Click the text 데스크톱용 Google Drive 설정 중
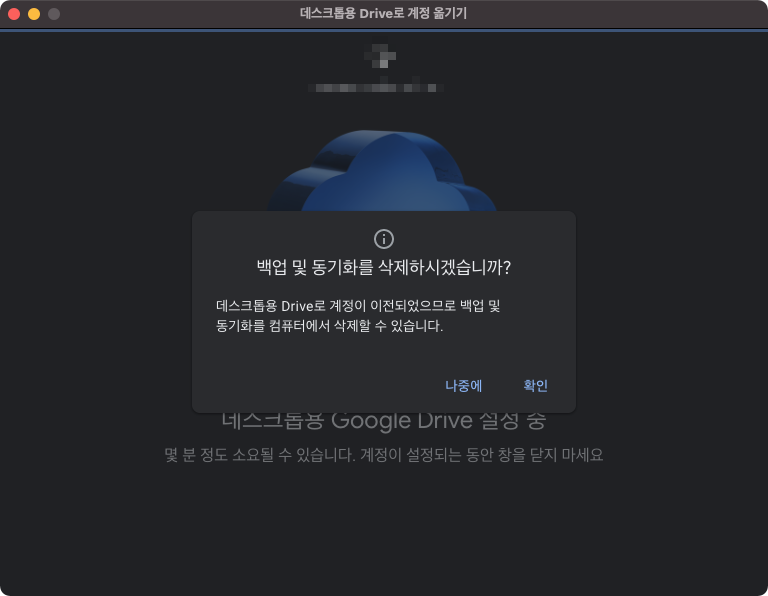The image size is (768, 596). coord(384,421)
